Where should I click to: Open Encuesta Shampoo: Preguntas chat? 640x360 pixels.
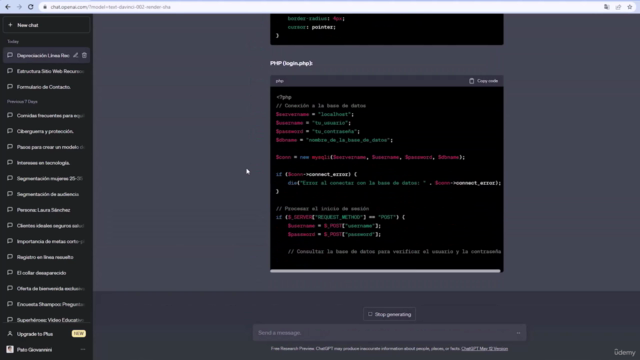46,304
